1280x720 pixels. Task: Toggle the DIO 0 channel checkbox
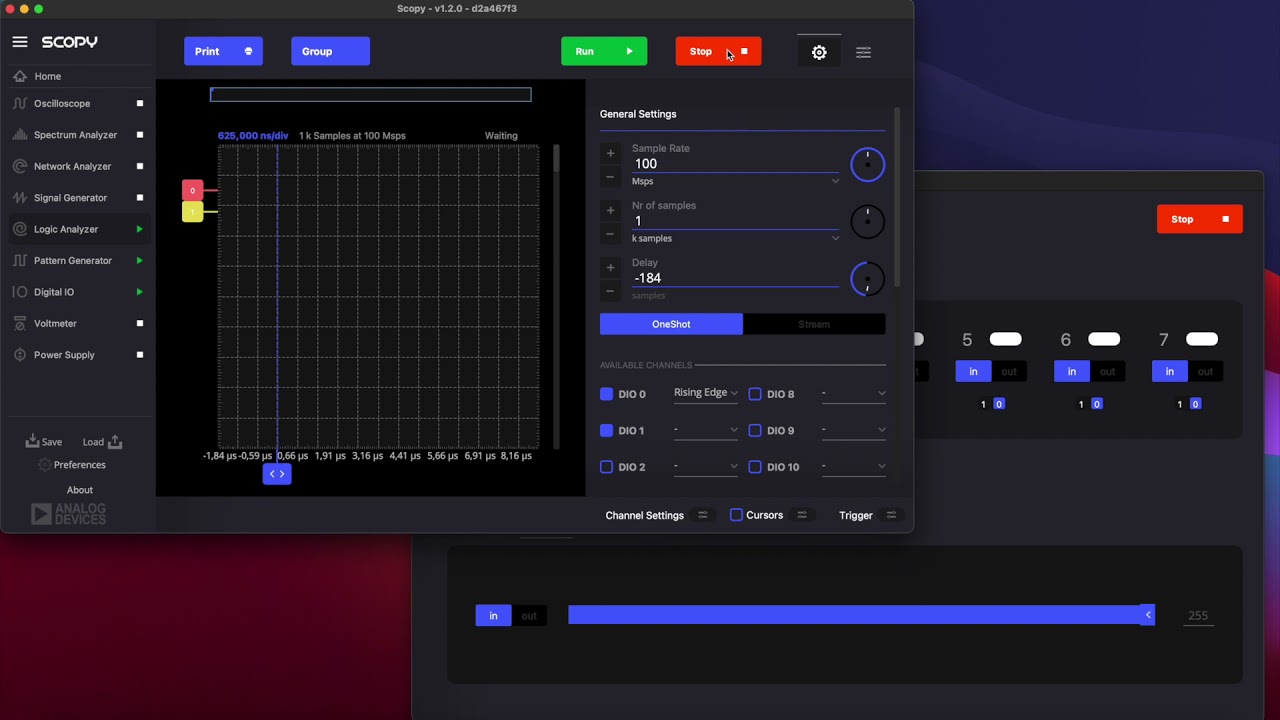click(x=606, y=394)
